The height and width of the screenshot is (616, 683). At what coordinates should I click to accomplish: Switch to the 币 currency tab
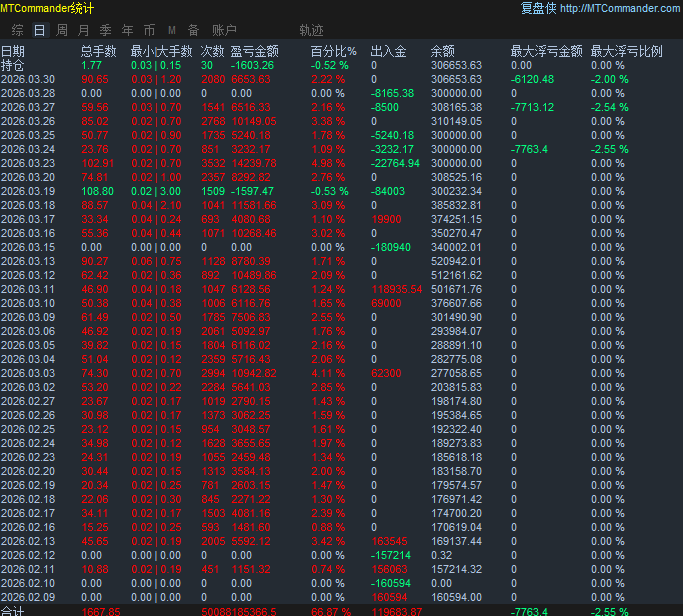pyautogui.click(x=149, y=30)
